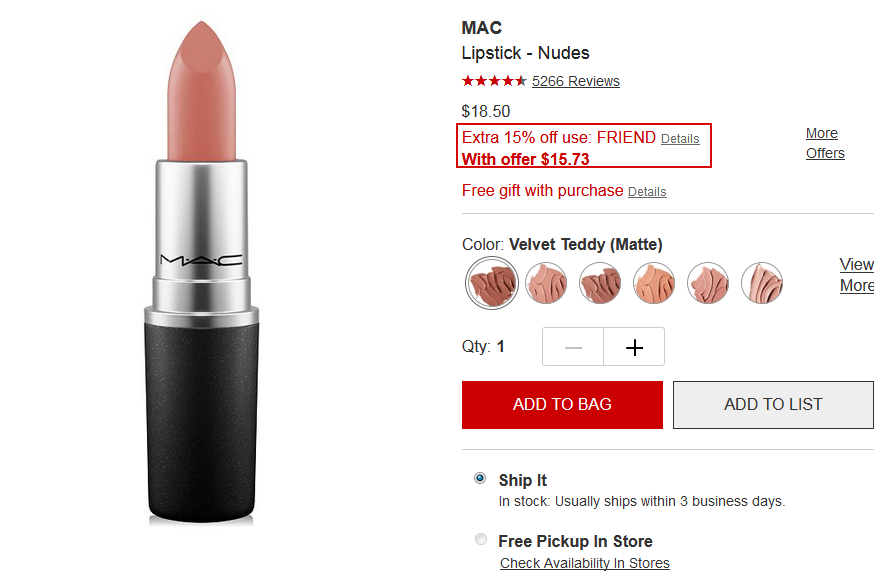Open the 5266 Reviews link
This screenshot has width=874, height=574.
click(x=576, y=81)
